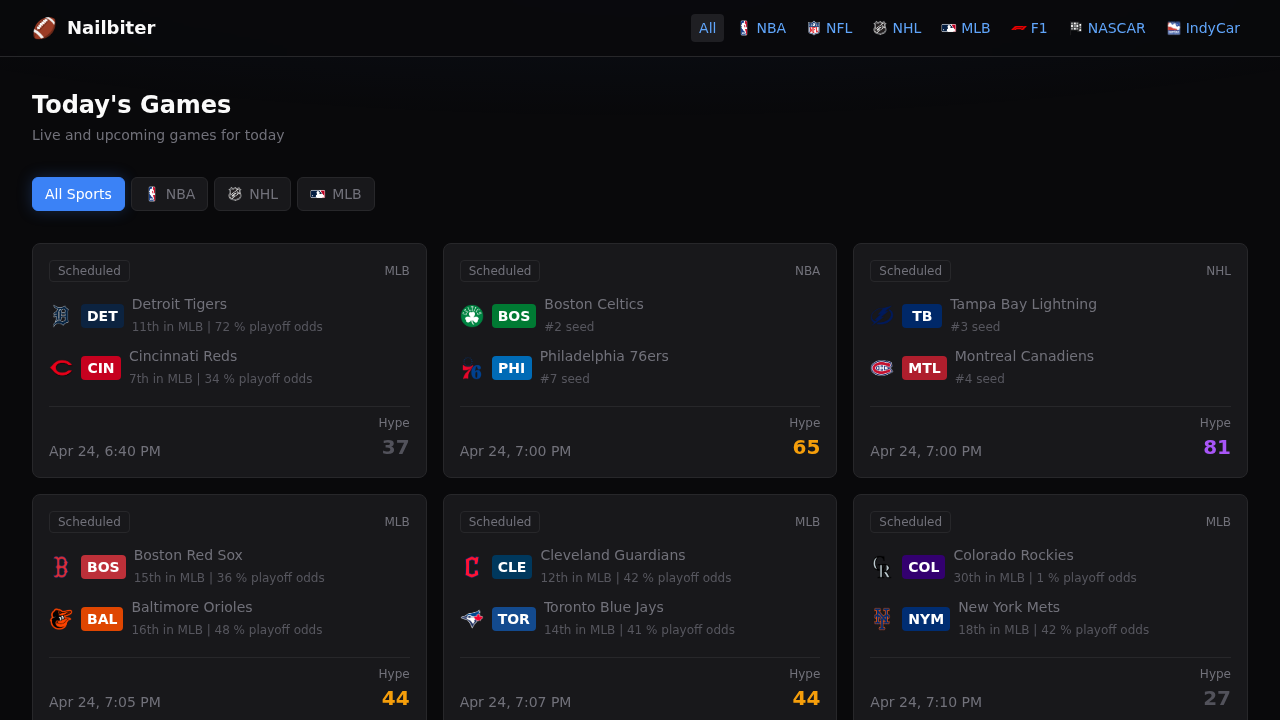Viewport: 1280px width, 720px height.
Task: Go to F1 in the top navigation
Action: 1029,28
